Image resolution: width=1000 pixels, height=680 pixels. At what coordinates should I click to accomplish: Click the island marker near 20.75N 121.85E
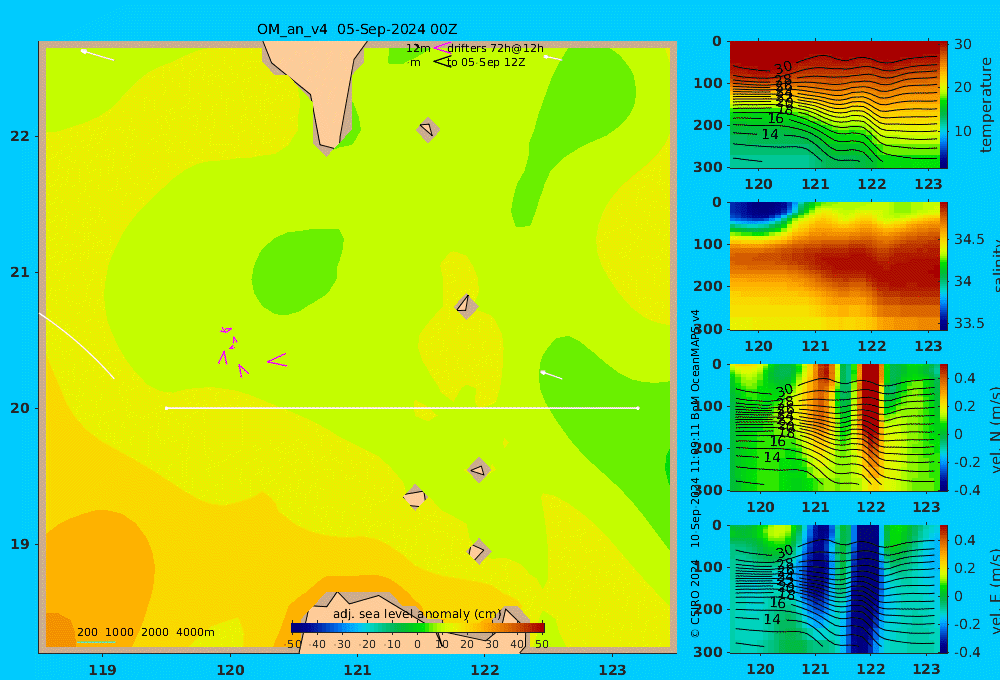466,306
